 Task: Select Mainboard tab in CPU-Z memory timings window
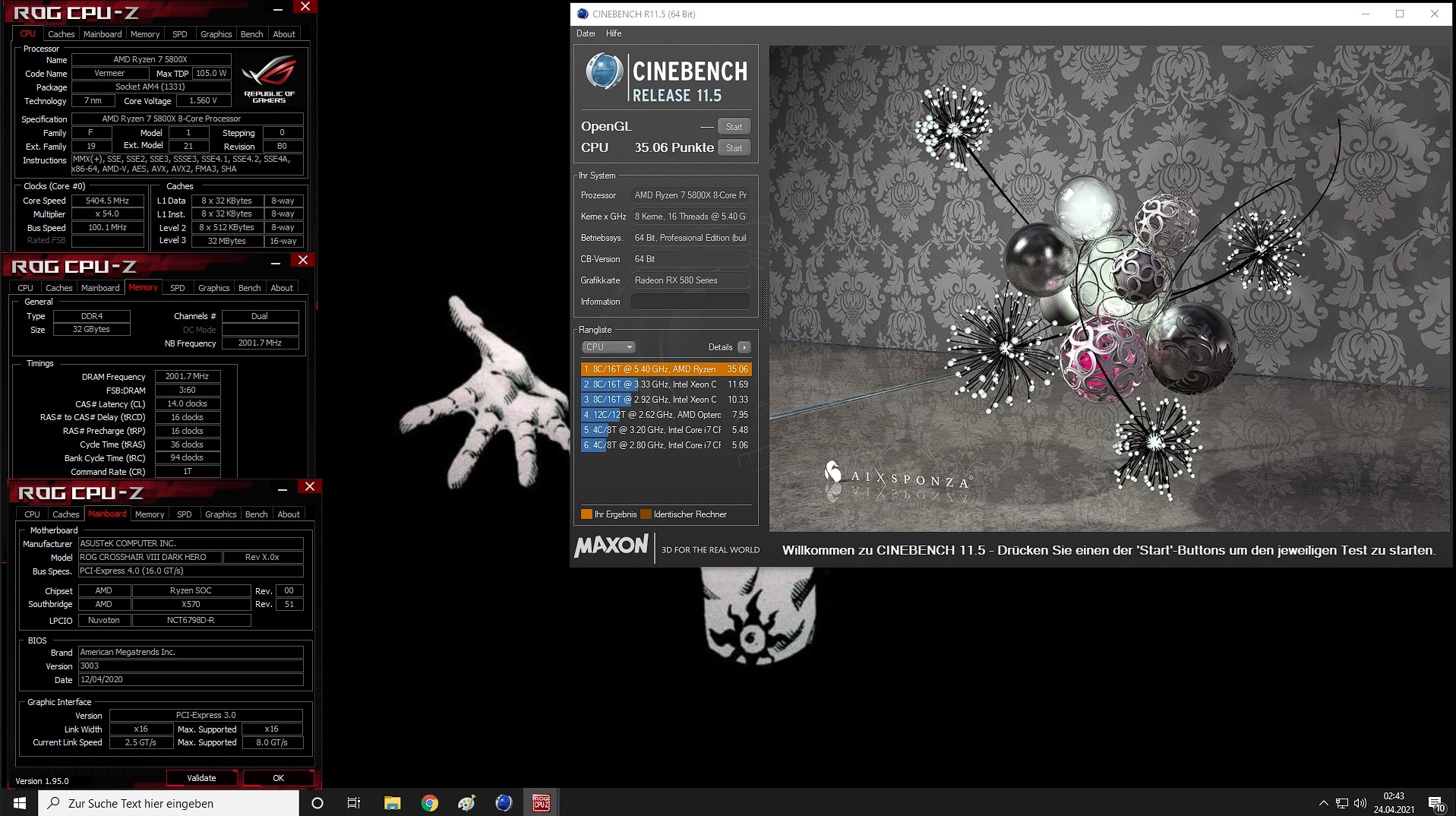pos(100,288)
